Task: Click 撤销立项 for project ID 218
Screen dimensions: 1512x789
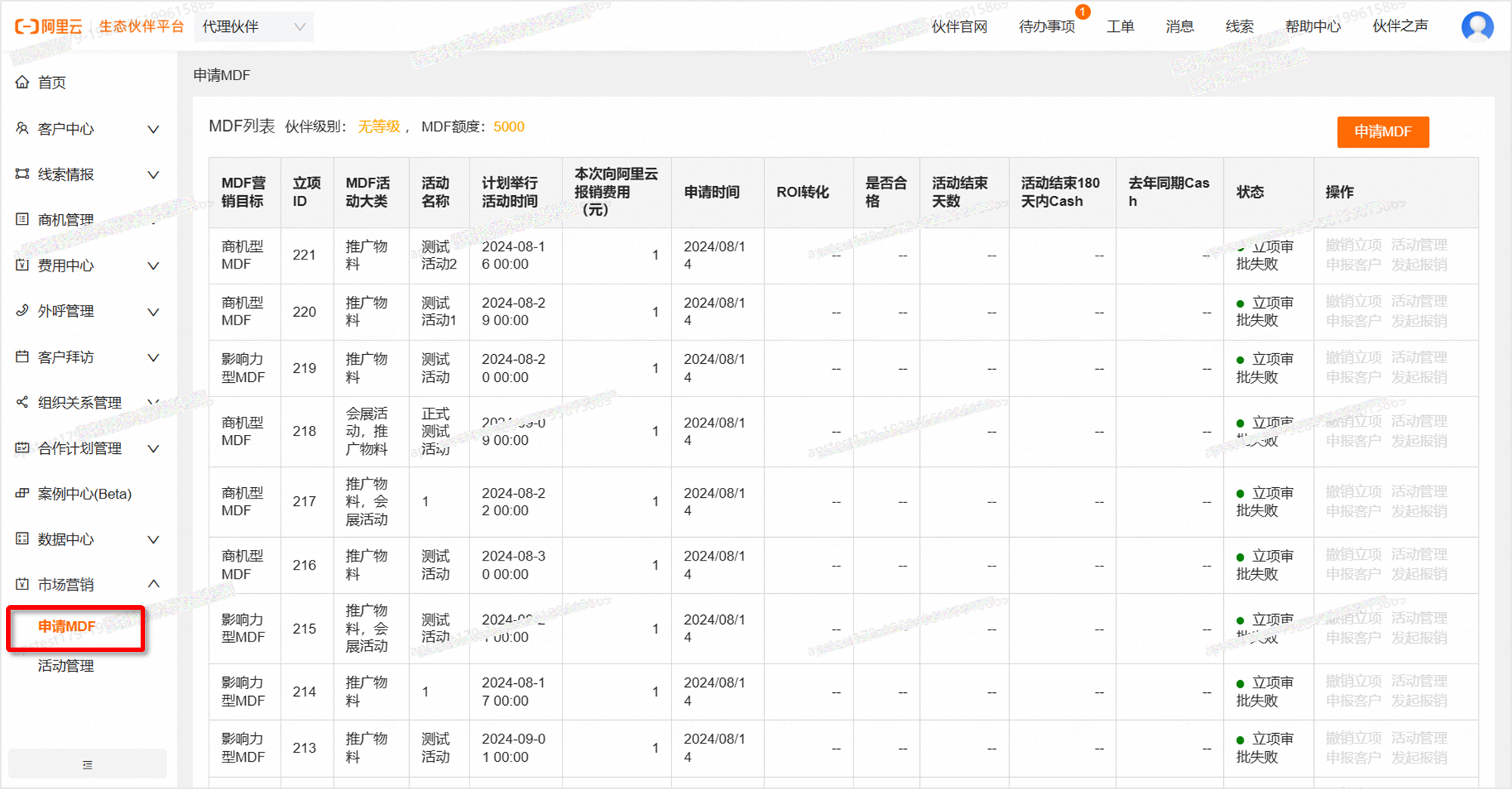Action: (1353, 421)
